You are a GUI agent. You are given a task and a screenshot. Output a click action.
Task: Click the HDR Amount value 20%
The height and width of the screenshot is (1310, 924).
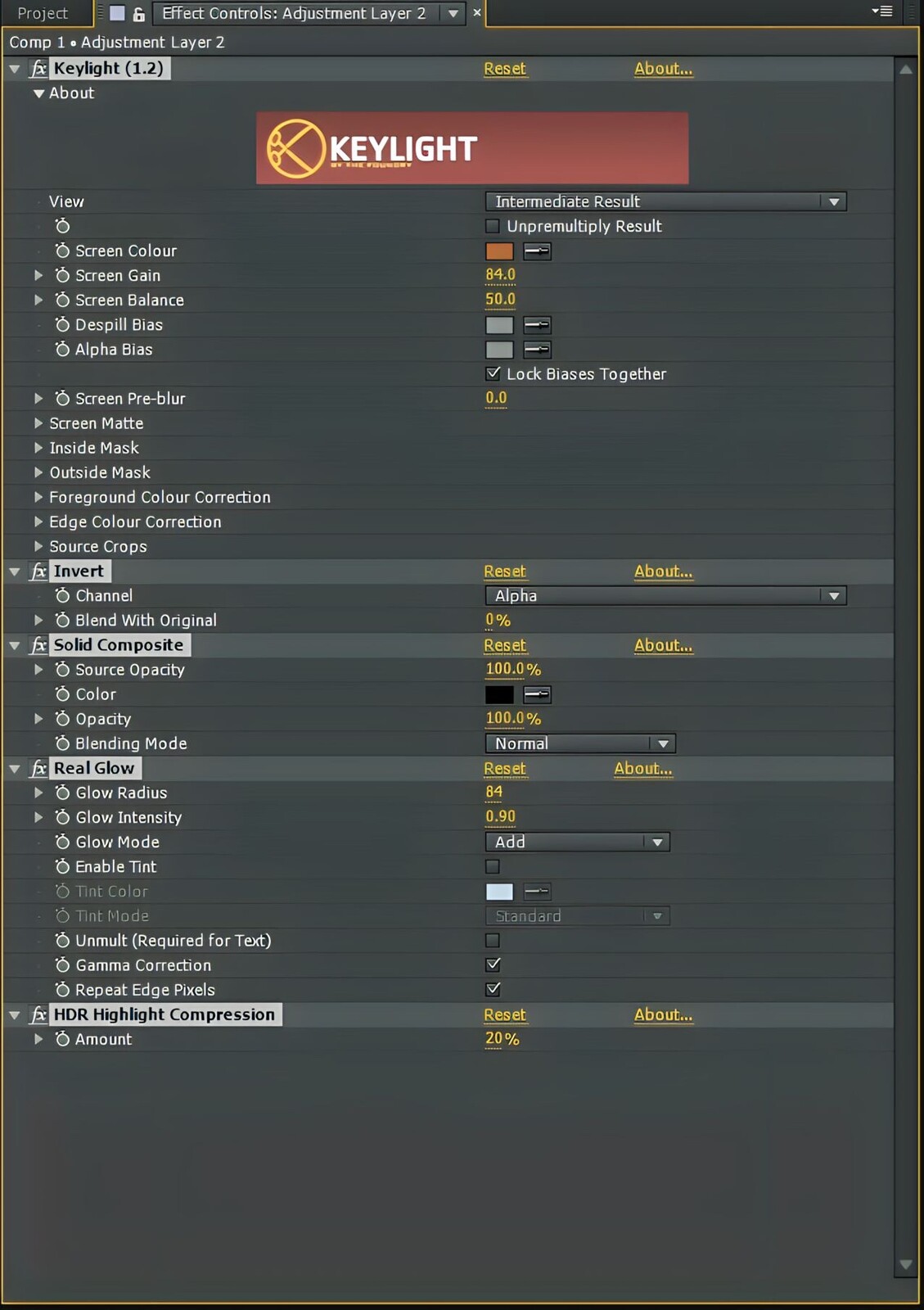(x=502, y=1039)
